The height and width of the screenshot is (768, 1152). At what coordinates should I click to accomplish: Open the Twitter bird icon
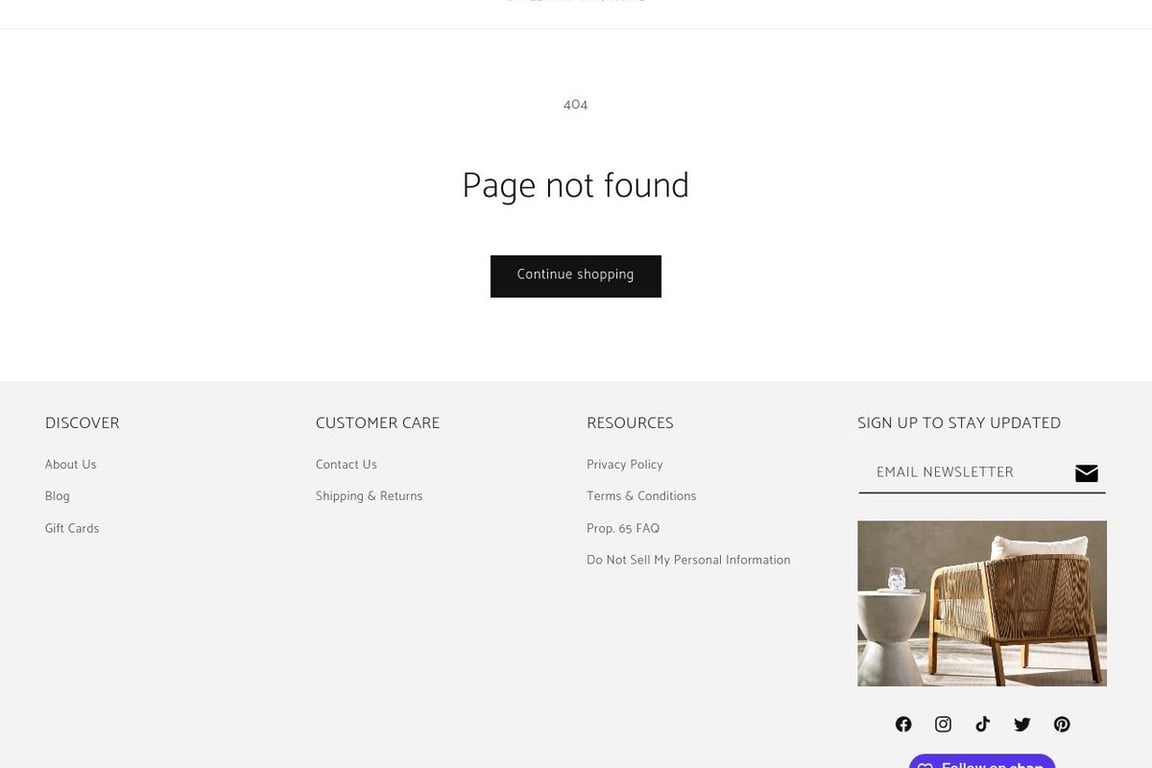coord(1022,725)
